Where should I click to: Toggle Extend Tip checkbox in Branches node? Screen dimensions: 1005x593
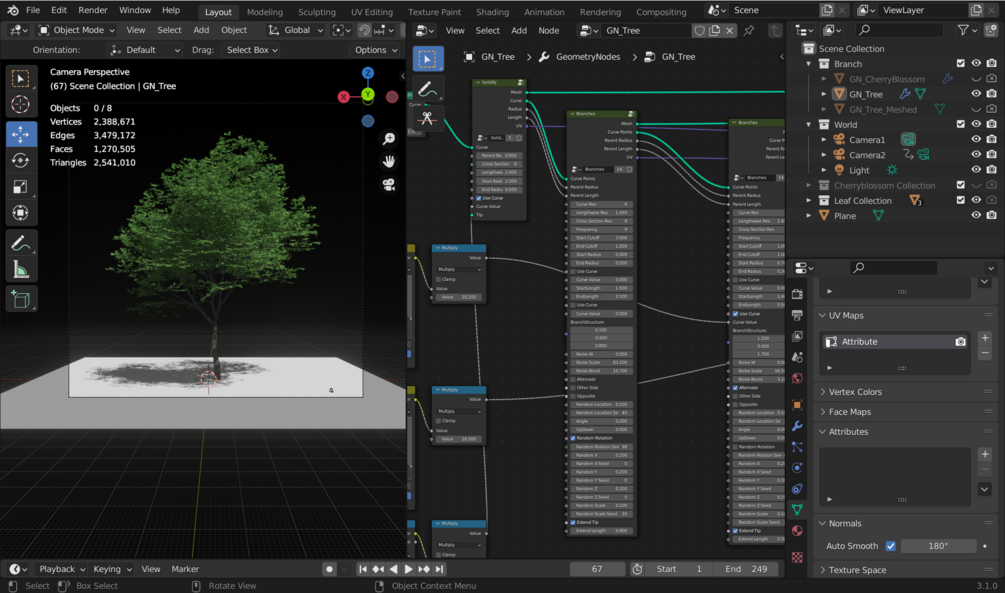click(573, 522)
